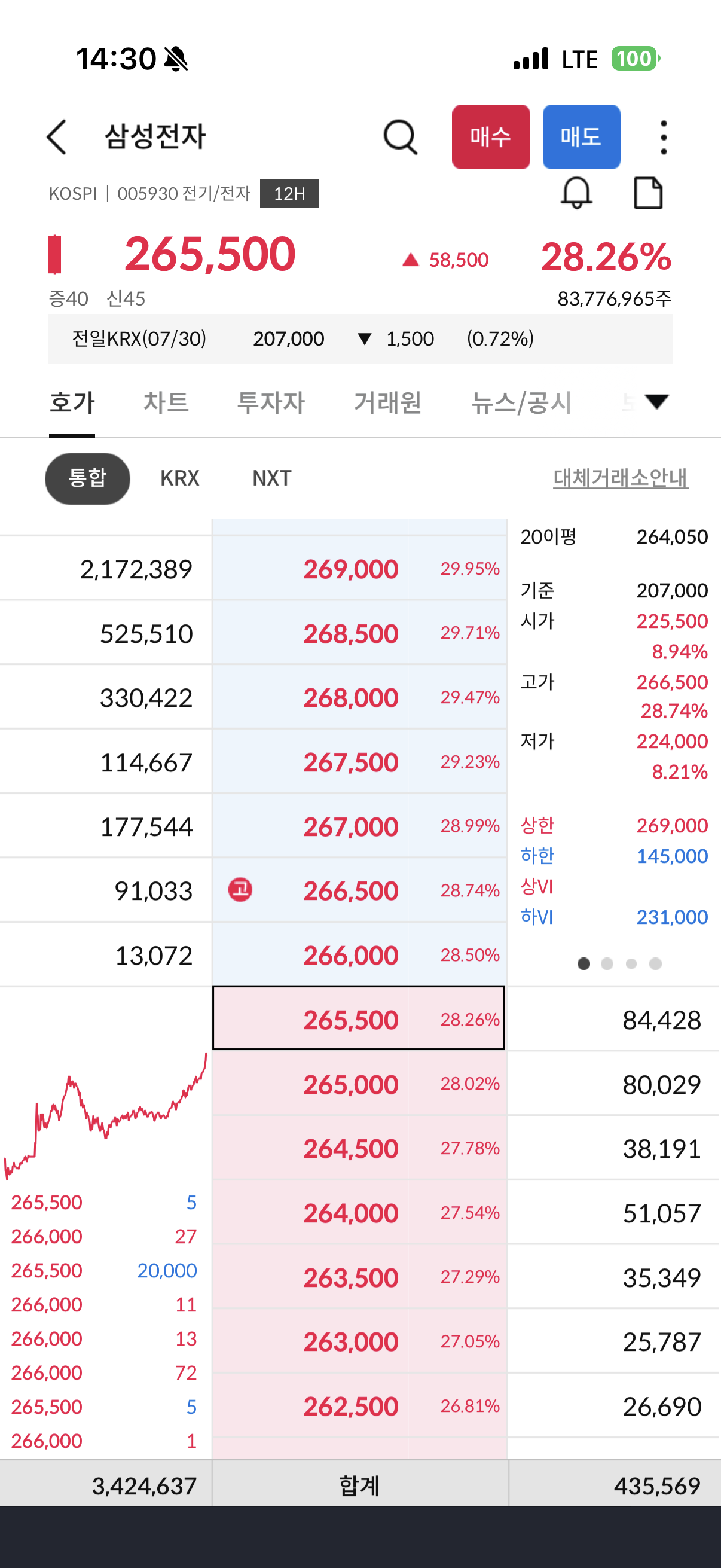Viewport: 721px width, 1568px height.
Task: Open the 대체거래소안내 link
Action: coord(621,478)
